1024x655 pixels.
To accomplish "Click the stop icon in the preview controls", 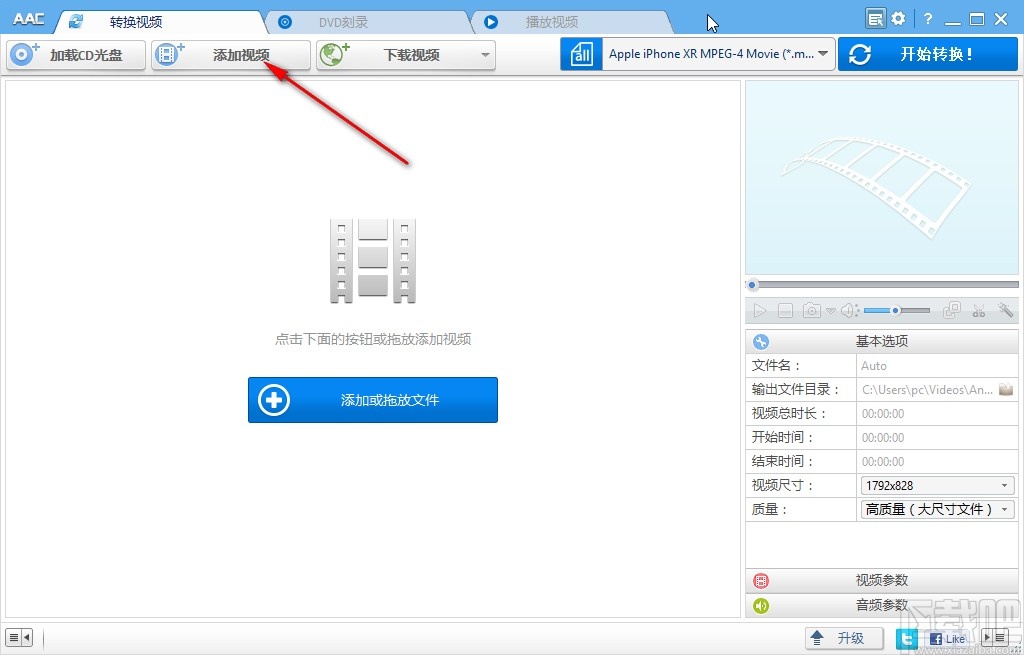I will coord(786,310).
